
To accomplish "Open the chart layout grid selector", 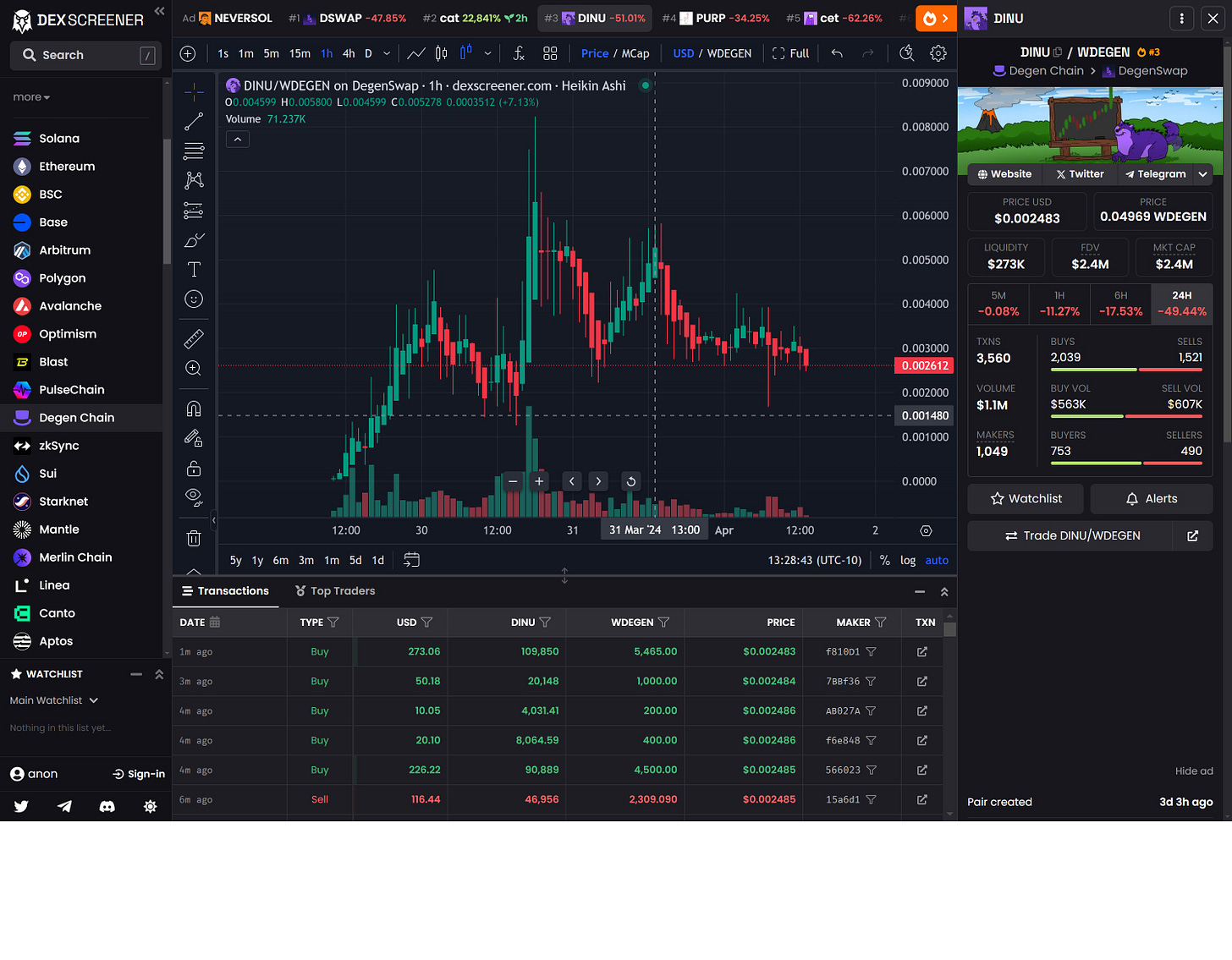I will 550,53.
